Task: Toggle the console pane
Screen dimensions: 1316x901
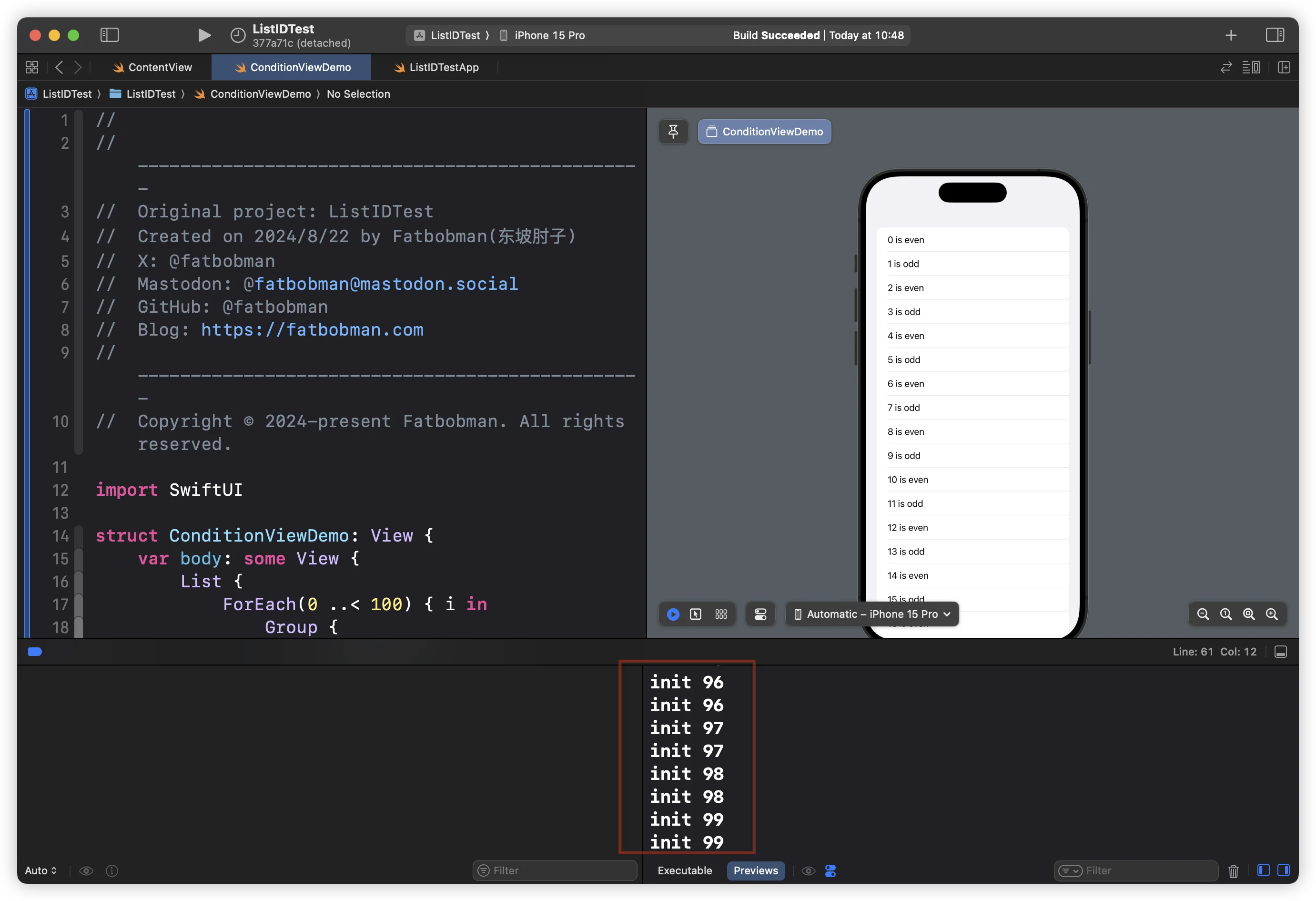Action: point(1284,870)
